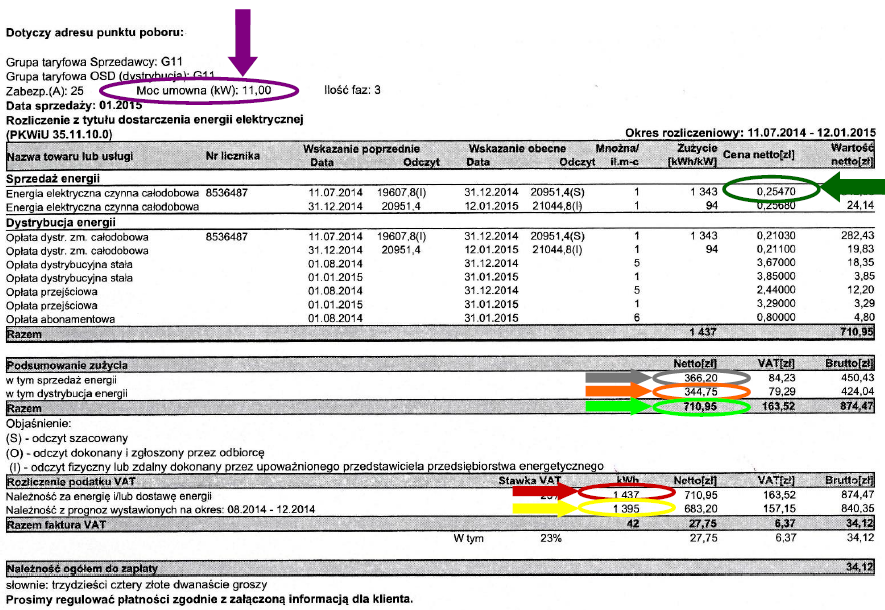Click the meter number 8536487 under Sprzedaż energii
The height and width of the screenshot is (610, 885).
point(226,192)
